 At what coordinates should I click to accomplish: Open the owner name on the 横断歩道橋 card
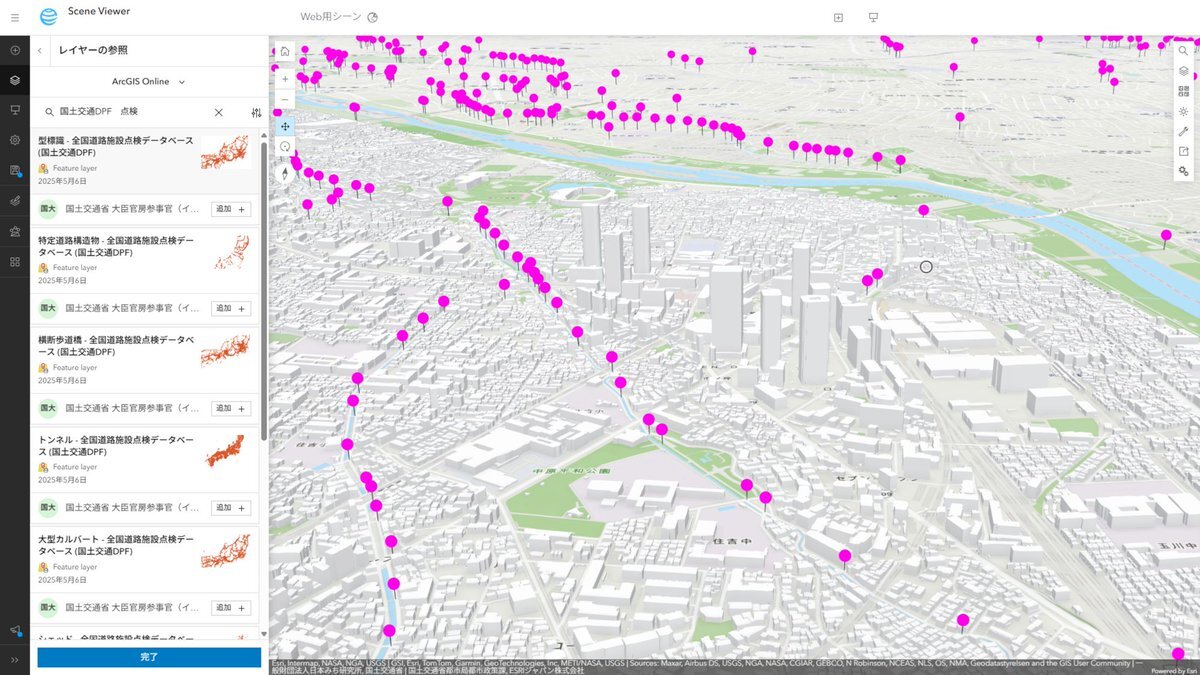click(x=132, y=408)
